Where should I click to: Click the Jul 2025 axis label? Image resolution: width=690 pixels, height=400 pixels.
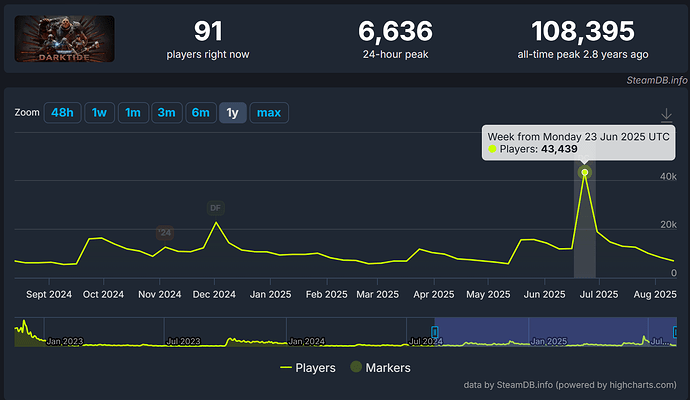[x=599, y=294]
